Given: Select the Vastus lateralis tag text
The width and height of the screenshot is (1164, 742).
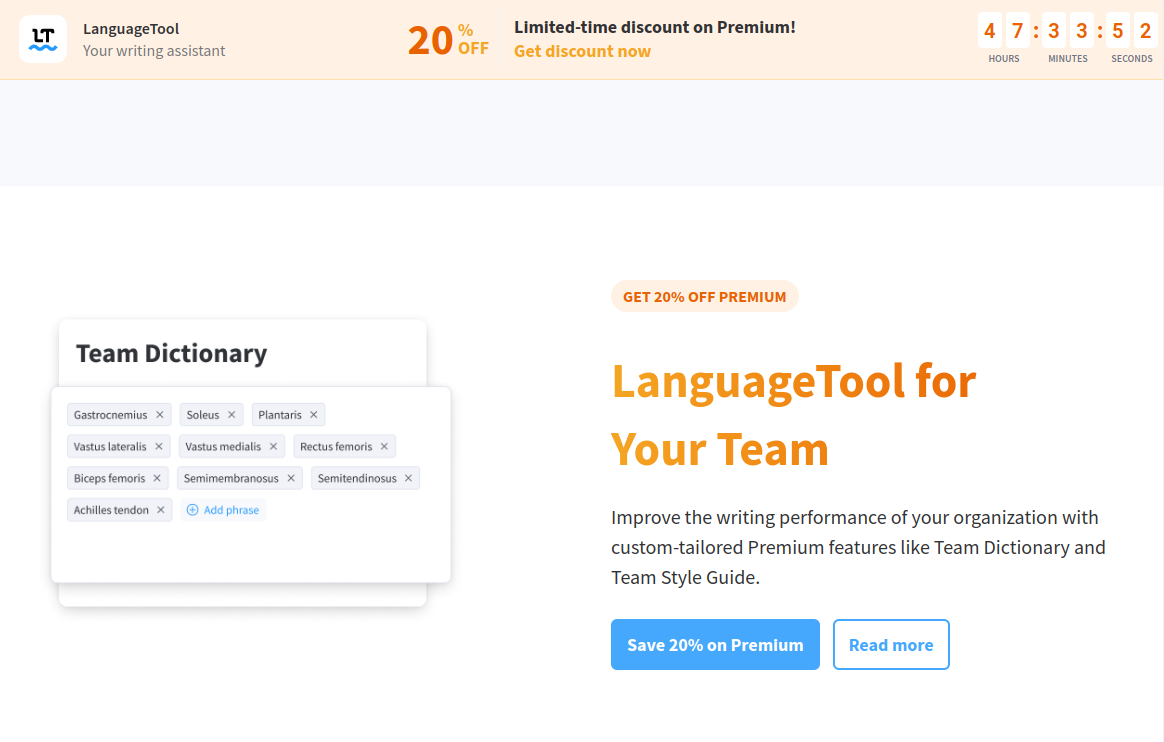Looking at the screenshot, I should click(x=110, y=447).
